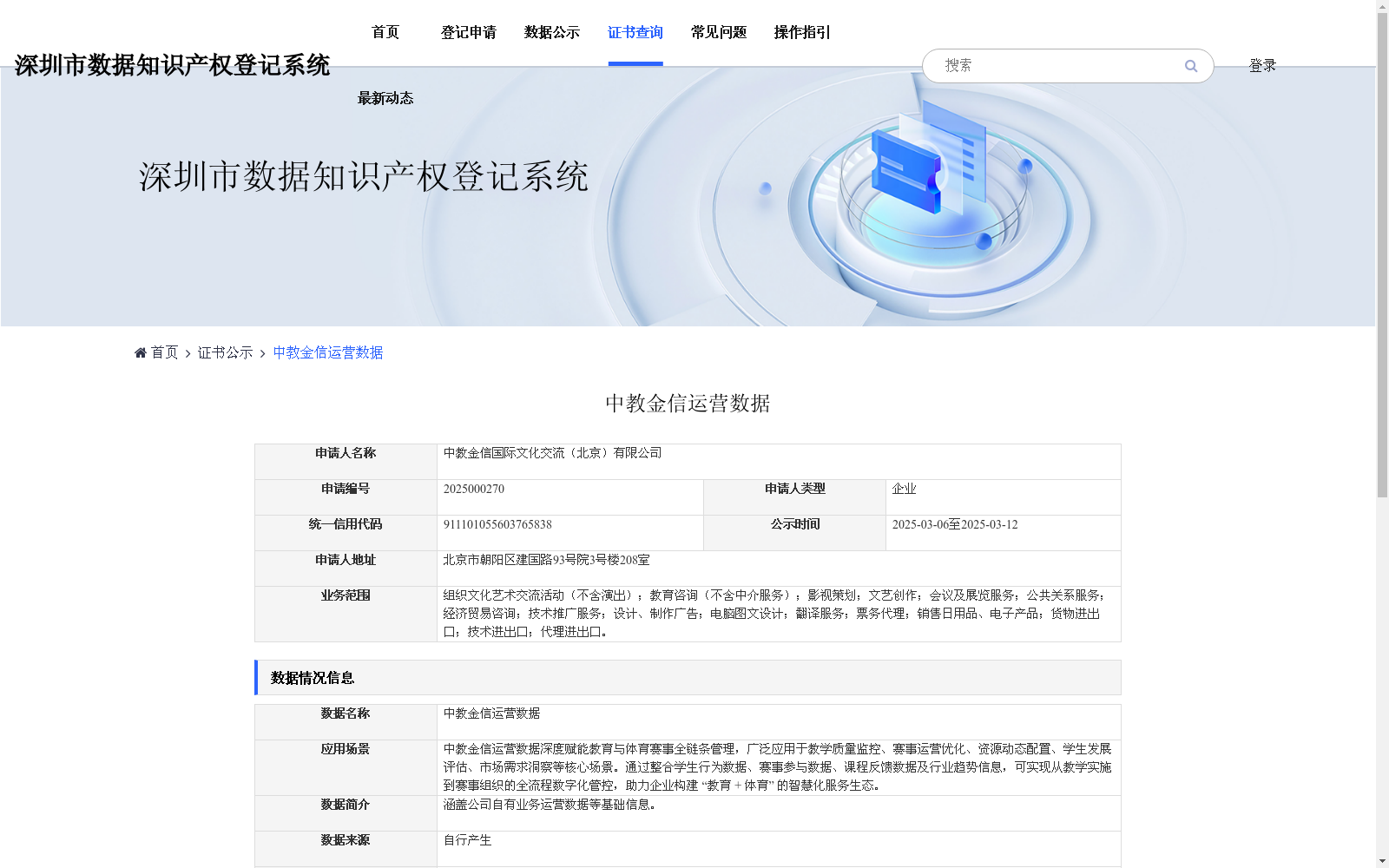This screenshot has height=868, width=1389.
Task: Click 中教金信运营数据 breadcrumb link
Action: 328,352
